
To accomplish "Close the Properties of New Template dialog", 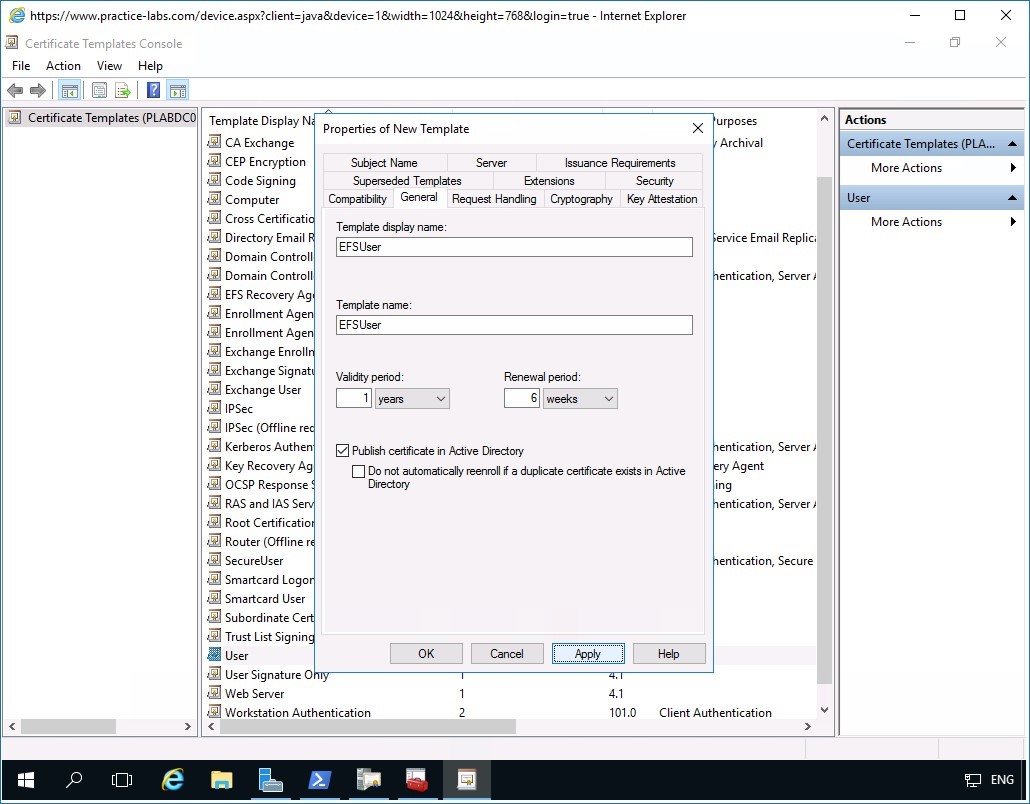I will point(698,129).
